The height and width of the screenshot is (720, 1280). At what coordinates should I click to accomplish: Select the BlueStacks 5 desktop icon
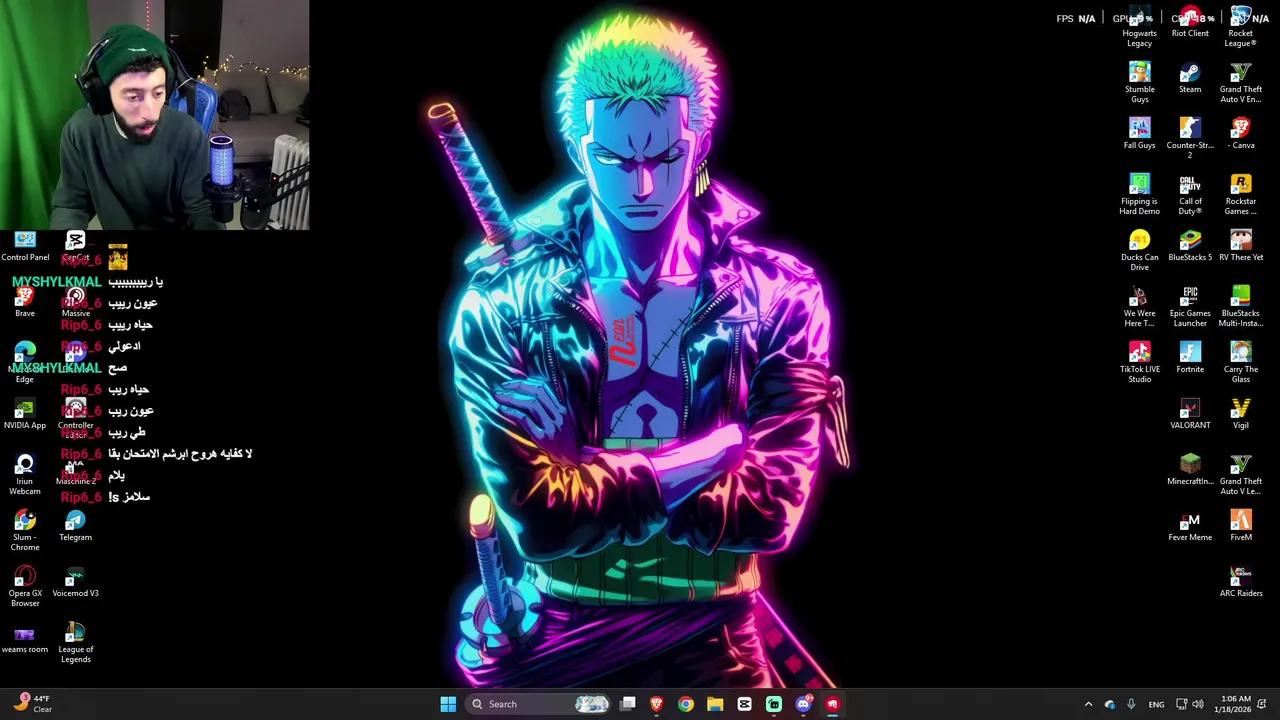1190,246
